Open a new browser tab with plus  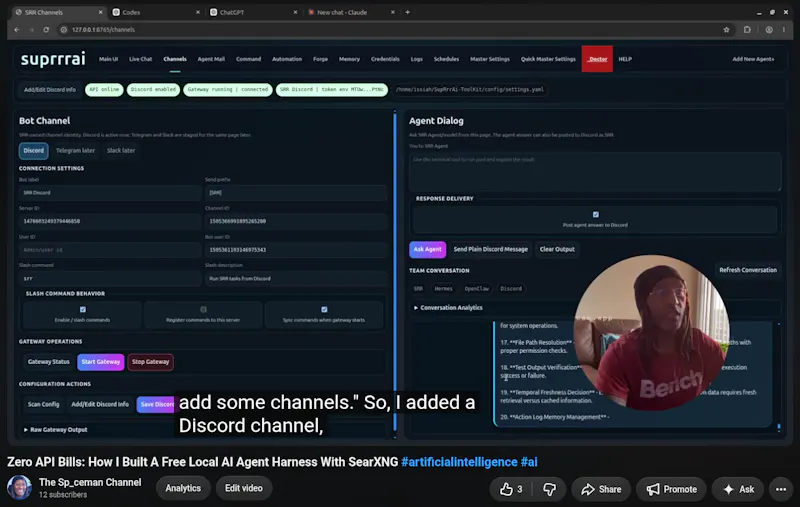[407, 12]
